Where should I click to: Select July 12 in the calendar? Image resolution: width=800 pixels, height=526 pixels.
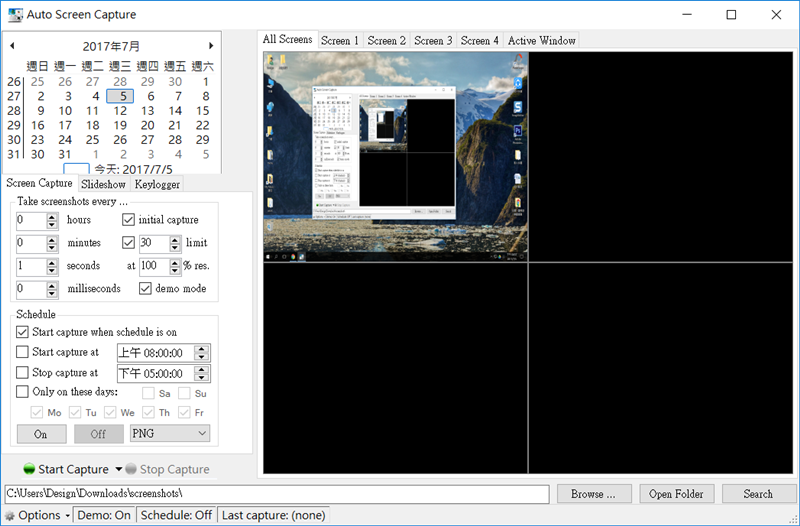121,111
